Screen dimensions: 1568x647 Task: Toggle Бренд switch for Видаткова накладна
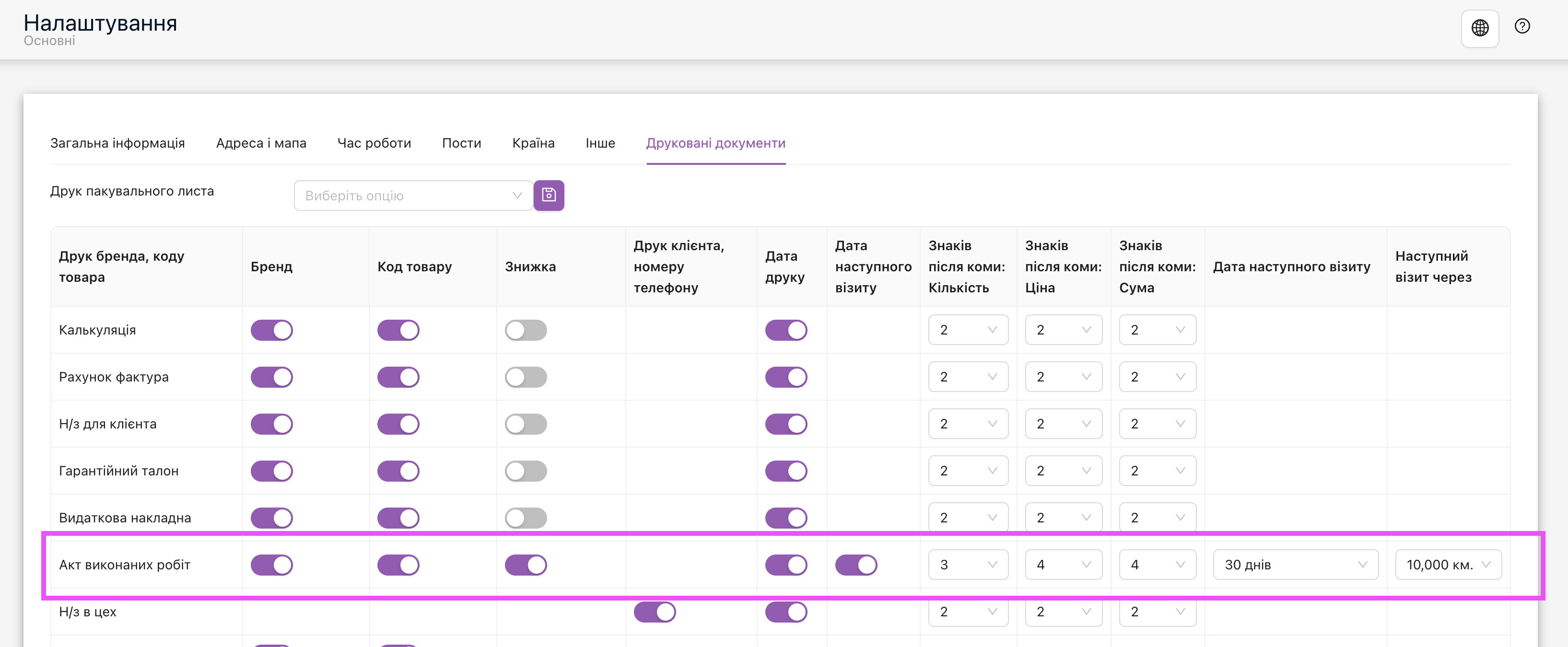pos(271,517)
